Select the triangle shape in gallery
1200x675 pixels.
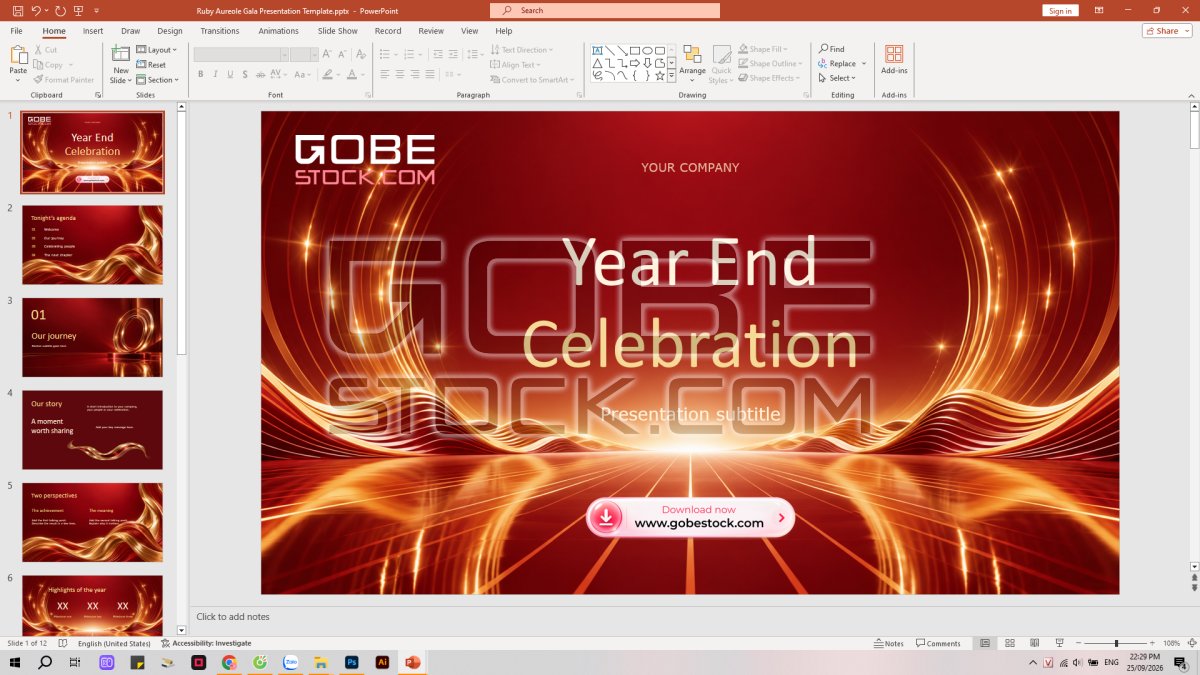597,63
